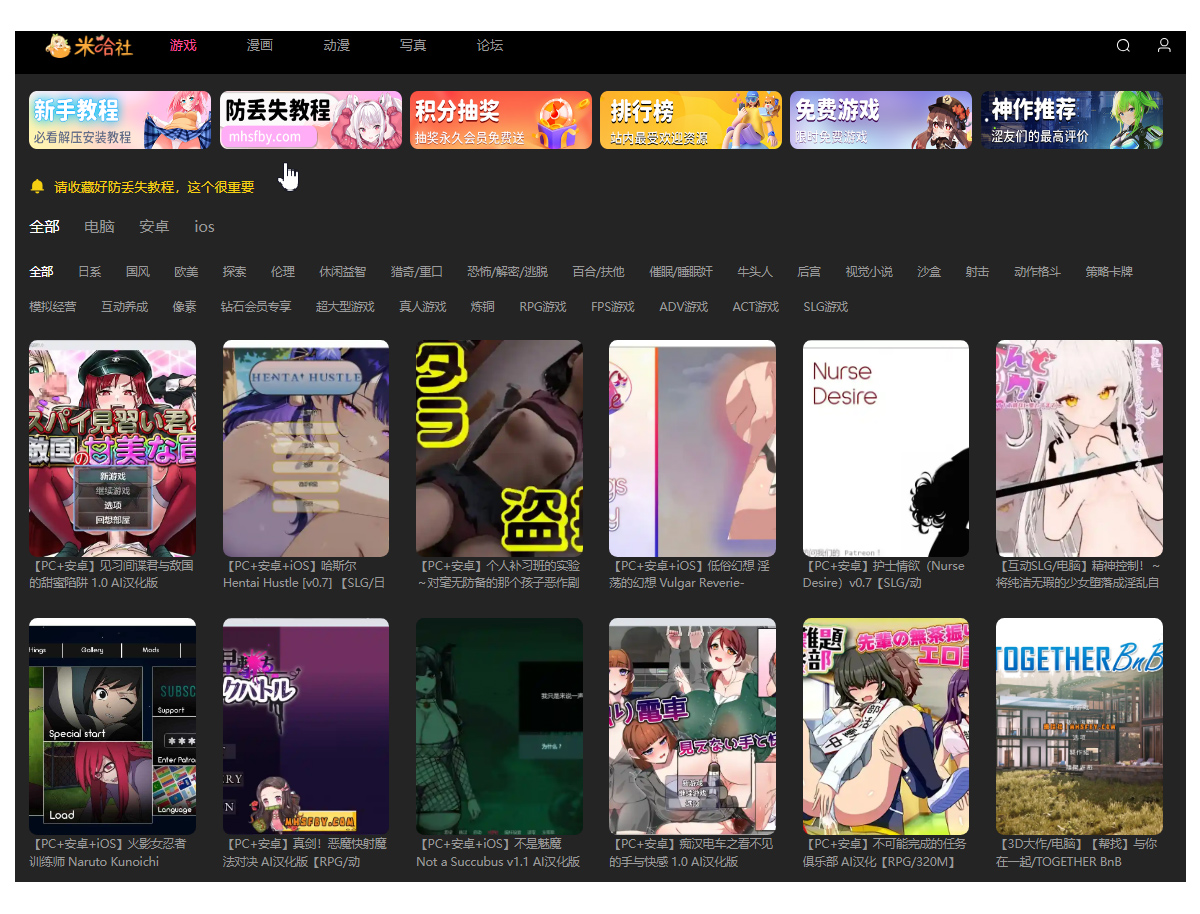This screenshot has height=914, width=1200.
Task: Open the 防丢失教程 banner
Action: click(x=310, y=118)
